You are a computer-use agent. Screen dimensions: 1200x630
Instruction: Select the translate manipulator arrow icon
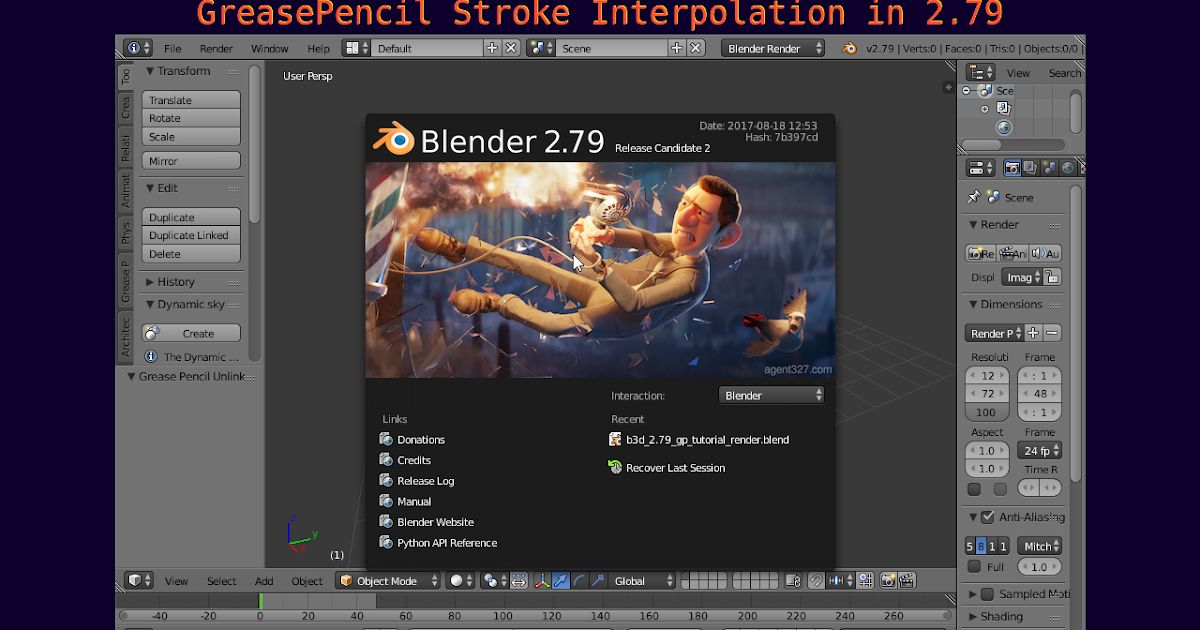pos(561,580)
